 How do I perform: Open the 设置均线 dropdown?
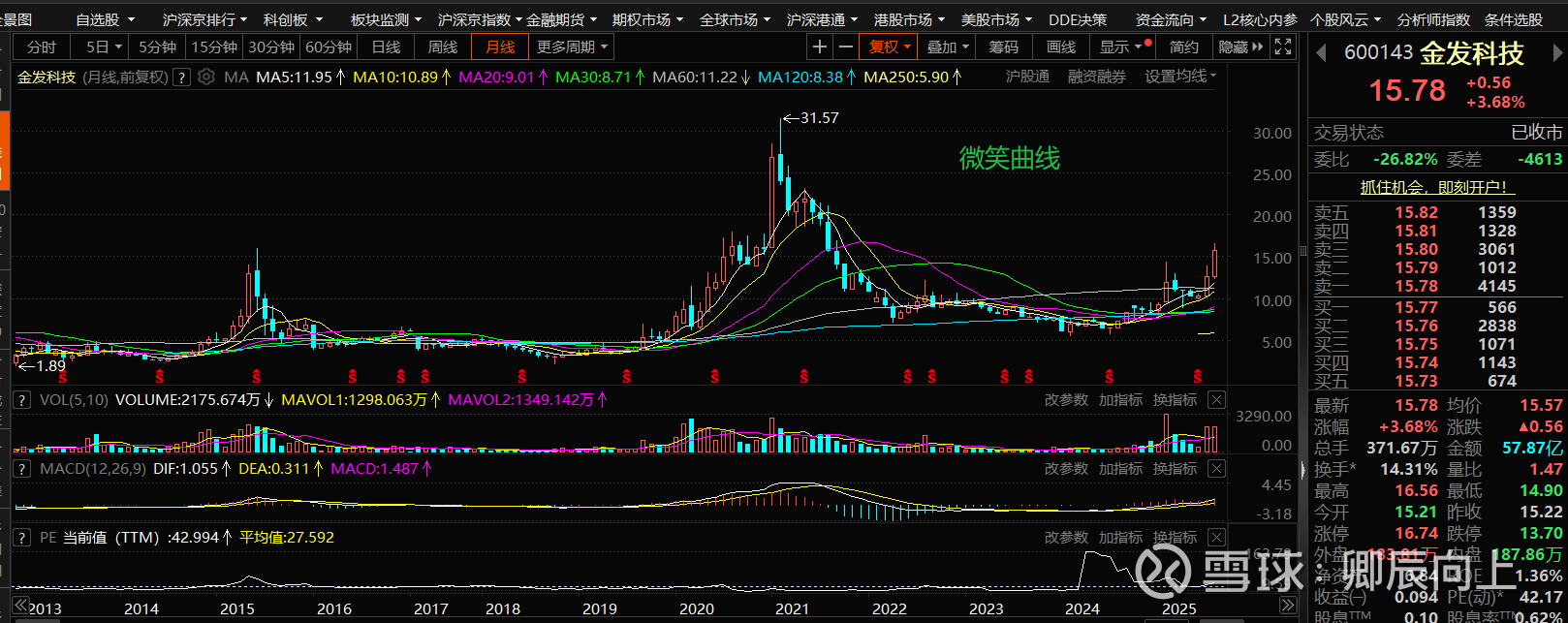click(x=1180, y=77)
